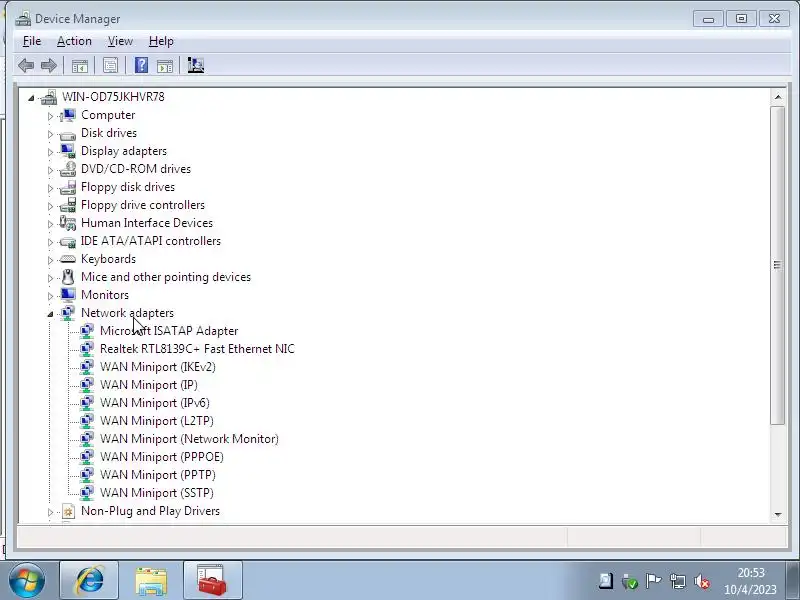Select the Human Interface Devices label

click(x=147, y=223)
